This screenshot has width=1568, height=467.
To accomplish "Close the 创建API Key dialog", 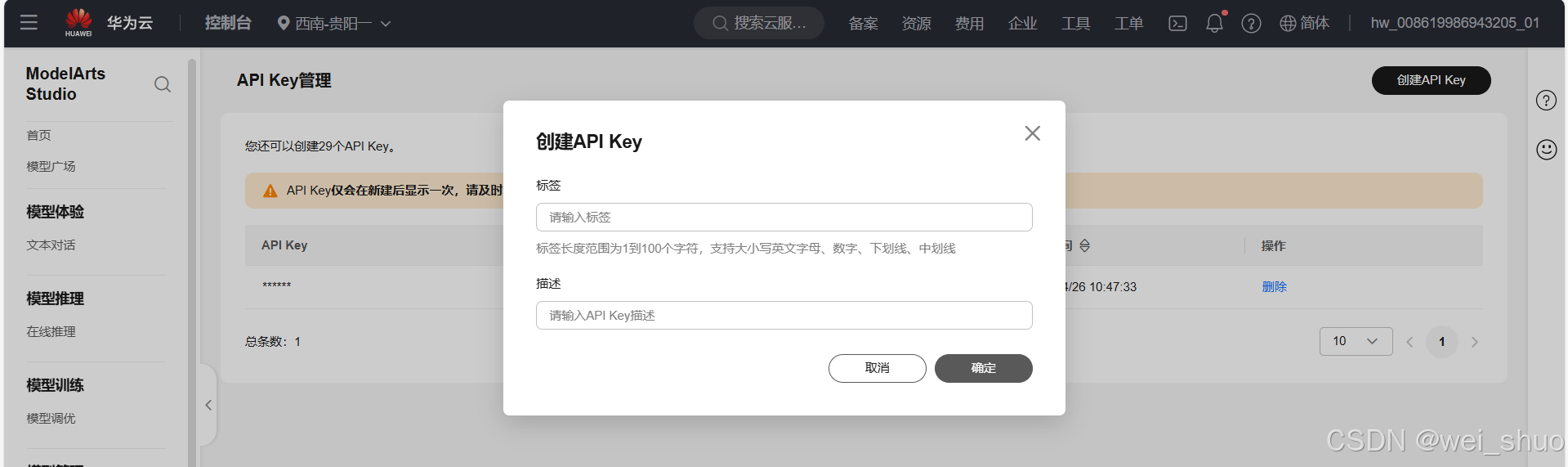I will point(1033,133).
